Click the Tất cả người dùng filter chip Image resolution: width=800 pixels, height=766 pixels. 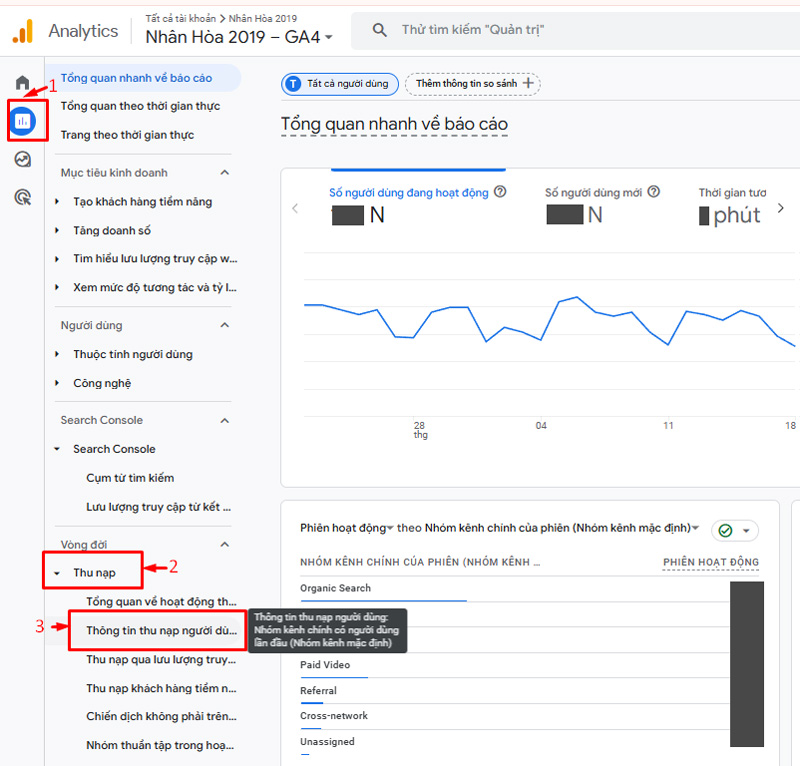tap(339, 84)
